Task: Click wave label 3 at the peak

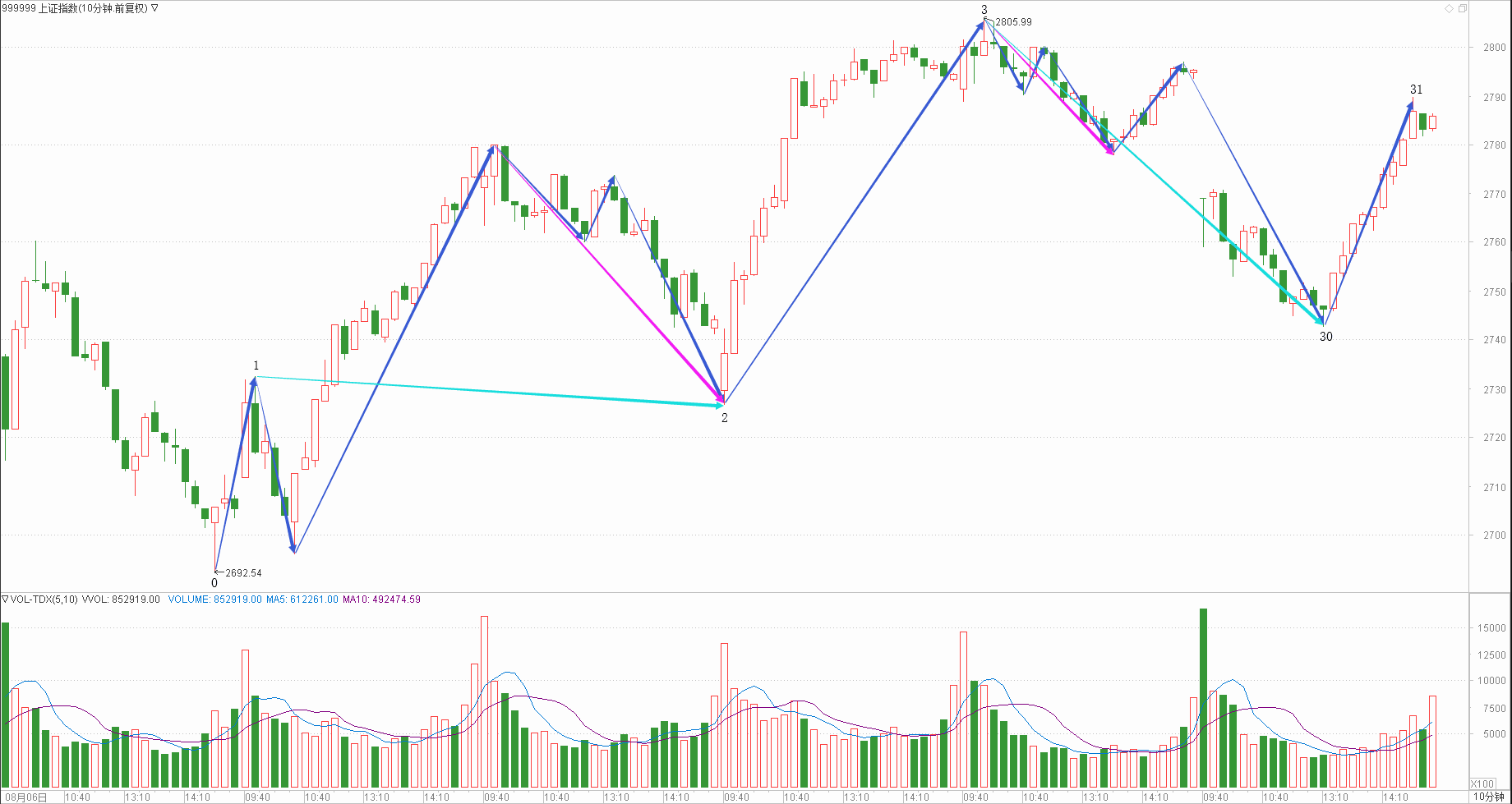Action: pyautogui.click(x=984, y=10)
